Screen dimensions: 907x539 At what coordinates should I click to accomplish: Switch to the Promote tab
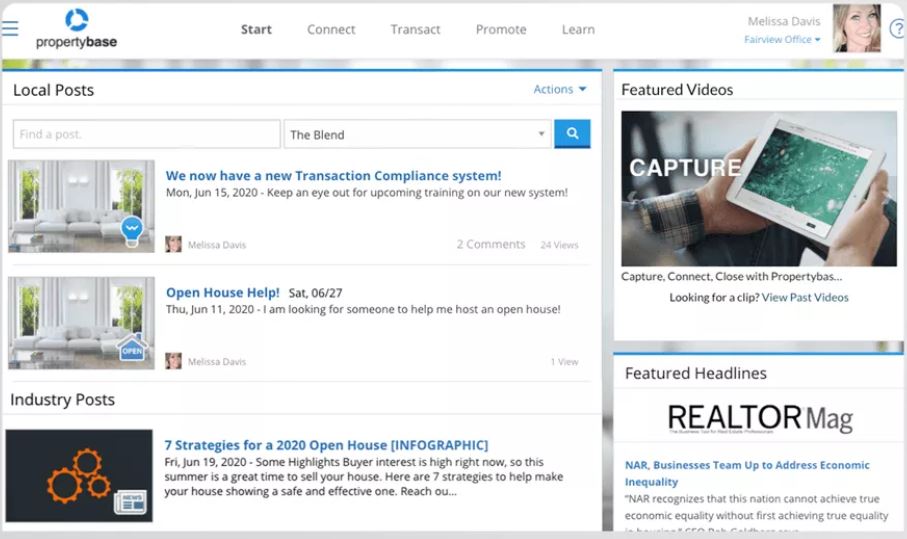pos(501,29)
